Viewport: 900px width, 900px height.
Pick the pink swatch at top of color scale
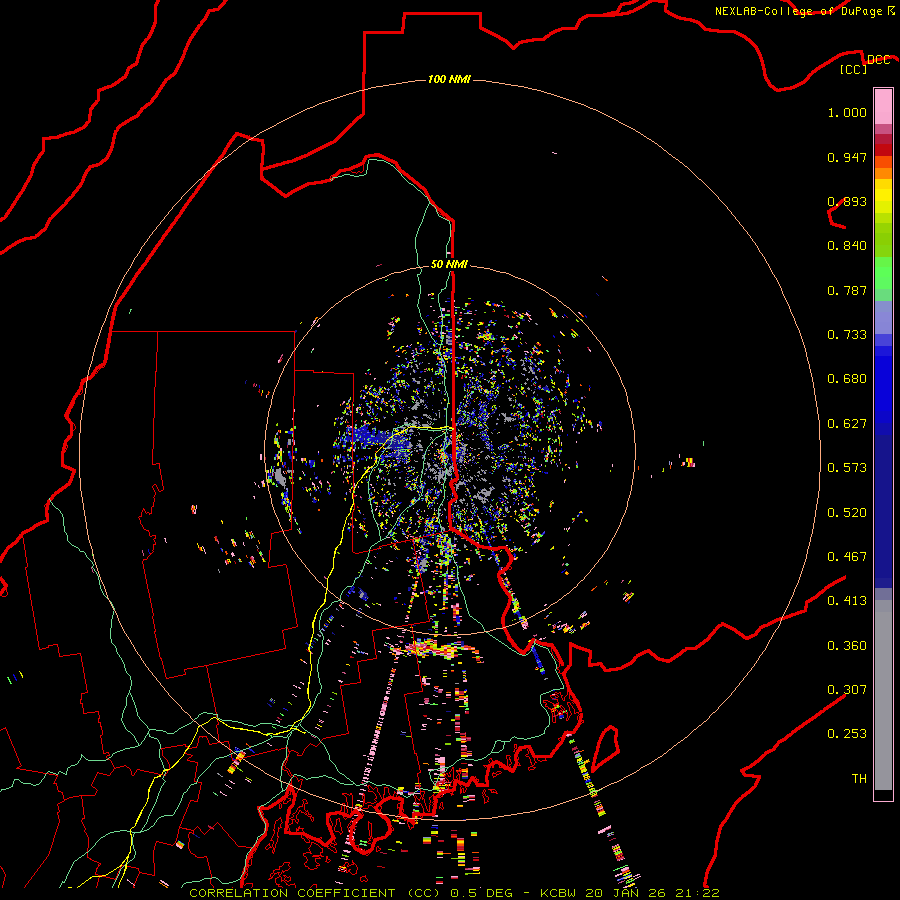click(883, 106)
